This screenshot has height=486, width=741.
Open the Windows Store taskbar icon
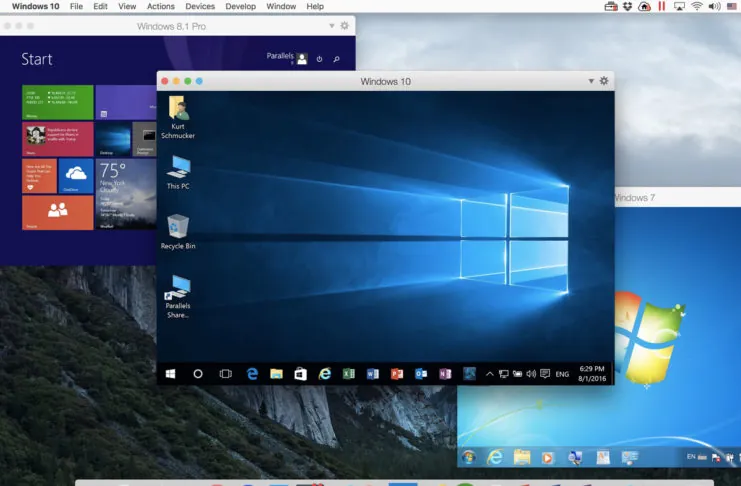pyautogui.click(x=300, y=374)
